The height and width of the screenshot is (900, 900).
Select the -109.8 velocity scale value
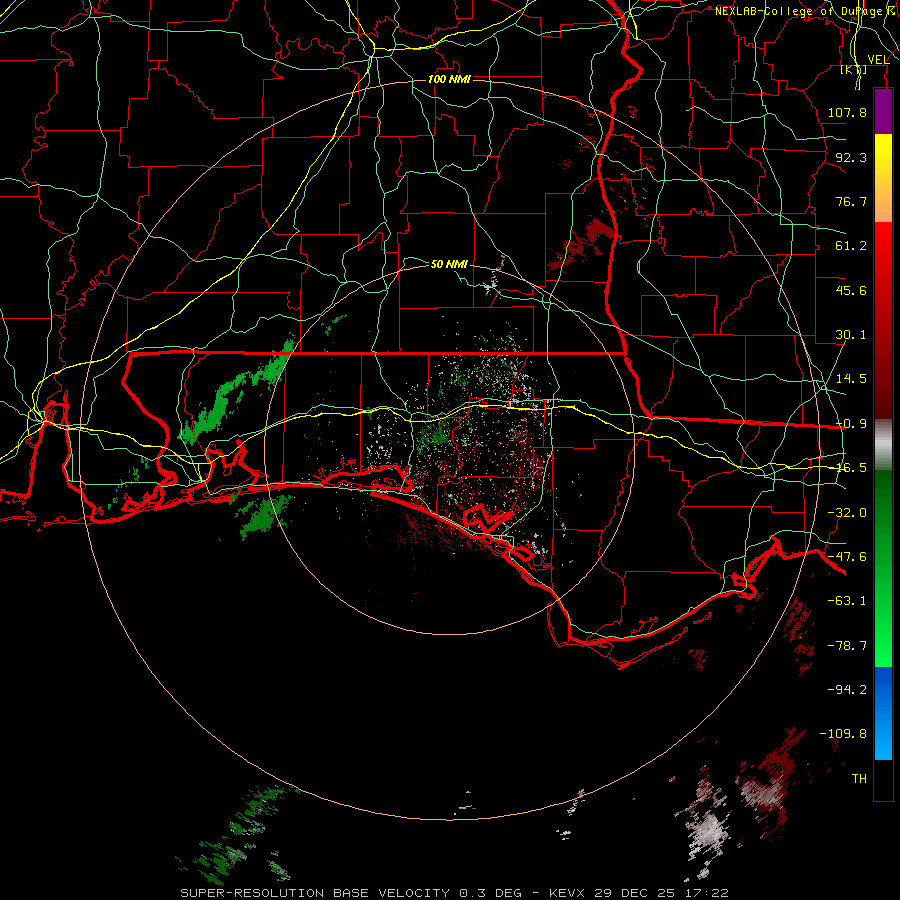point(843,734)
